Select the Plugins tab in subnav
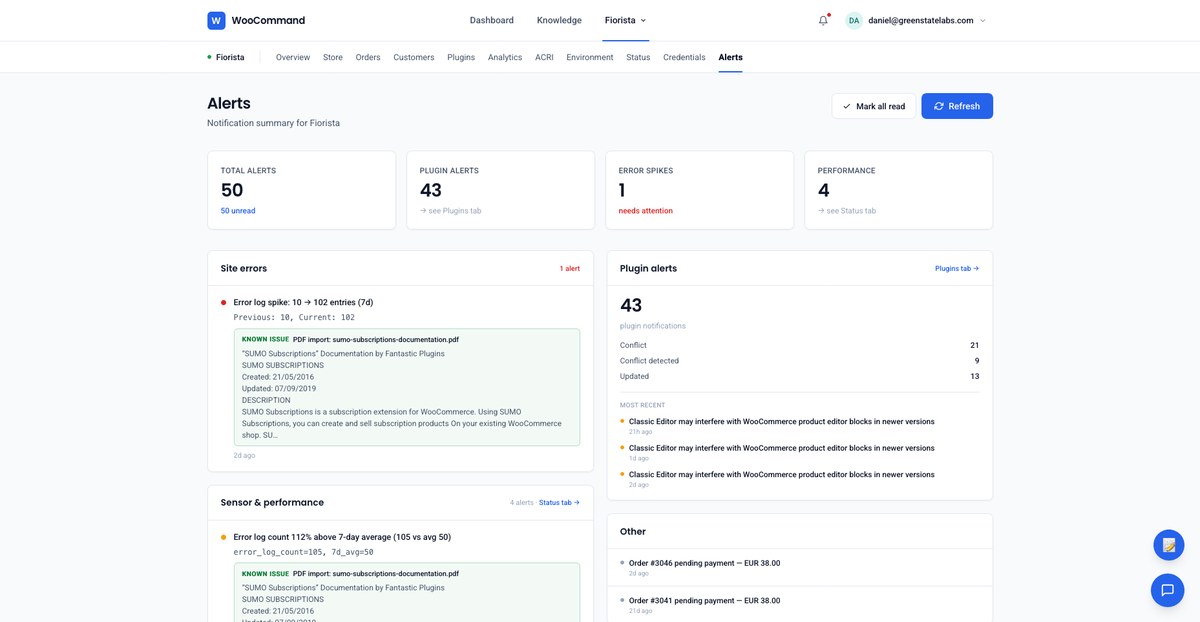Viewport: 1200px width, 622px height. [x=461, y=57]
